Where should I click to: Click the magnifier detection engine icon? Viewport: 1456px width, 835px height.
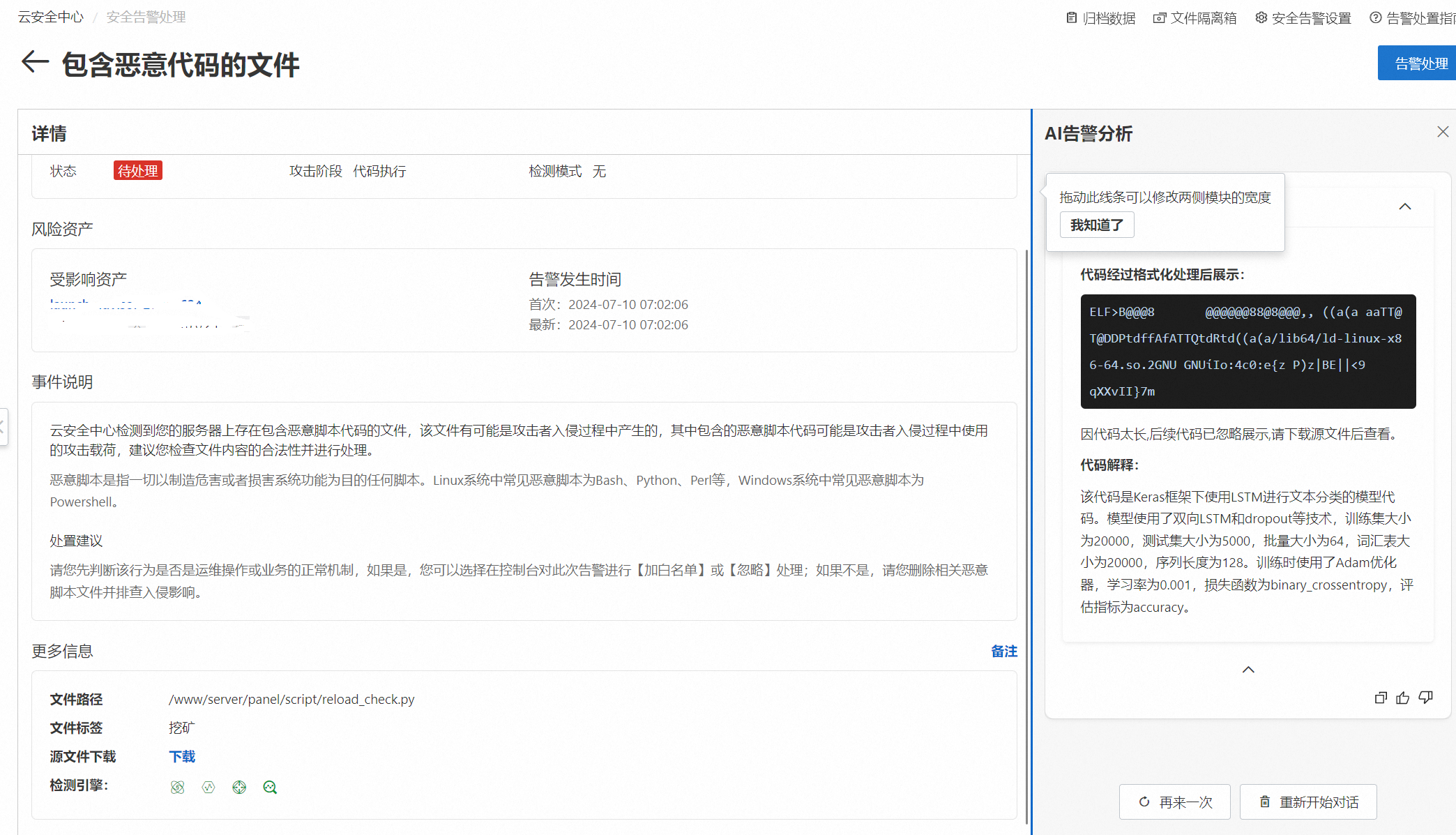coord(270,788)
